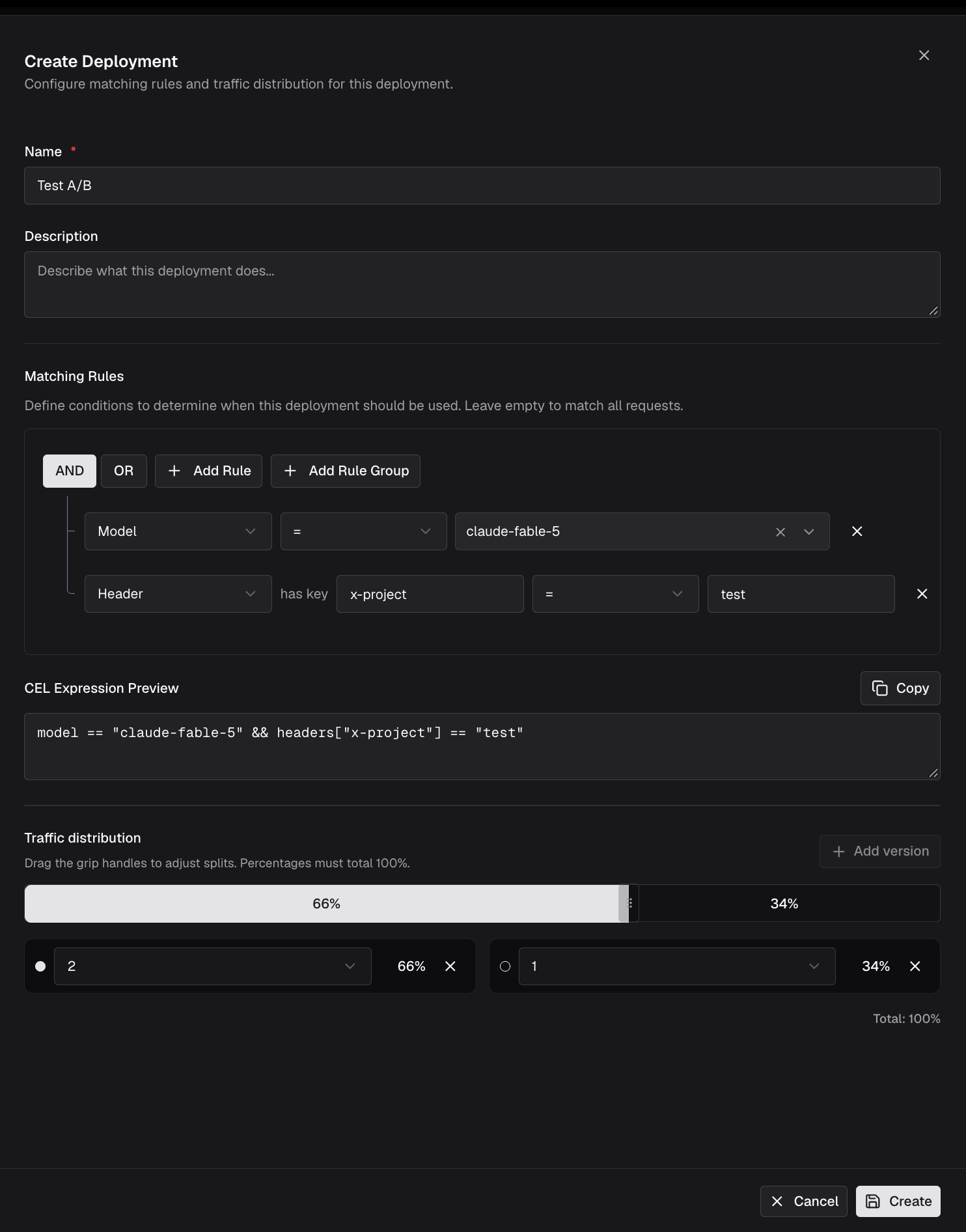Open the Model rule operator dropdown
This screenshot has width=966, height=1232.
click(364, 531)
